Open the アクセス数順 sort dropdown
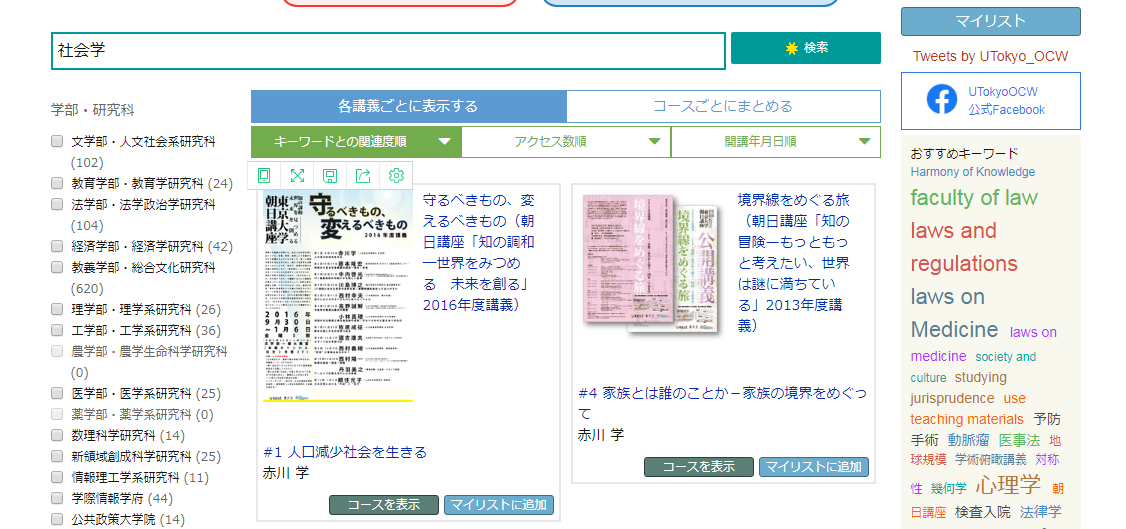The height and width of the screenshot is (529, 1126). [x=566, y=142]
